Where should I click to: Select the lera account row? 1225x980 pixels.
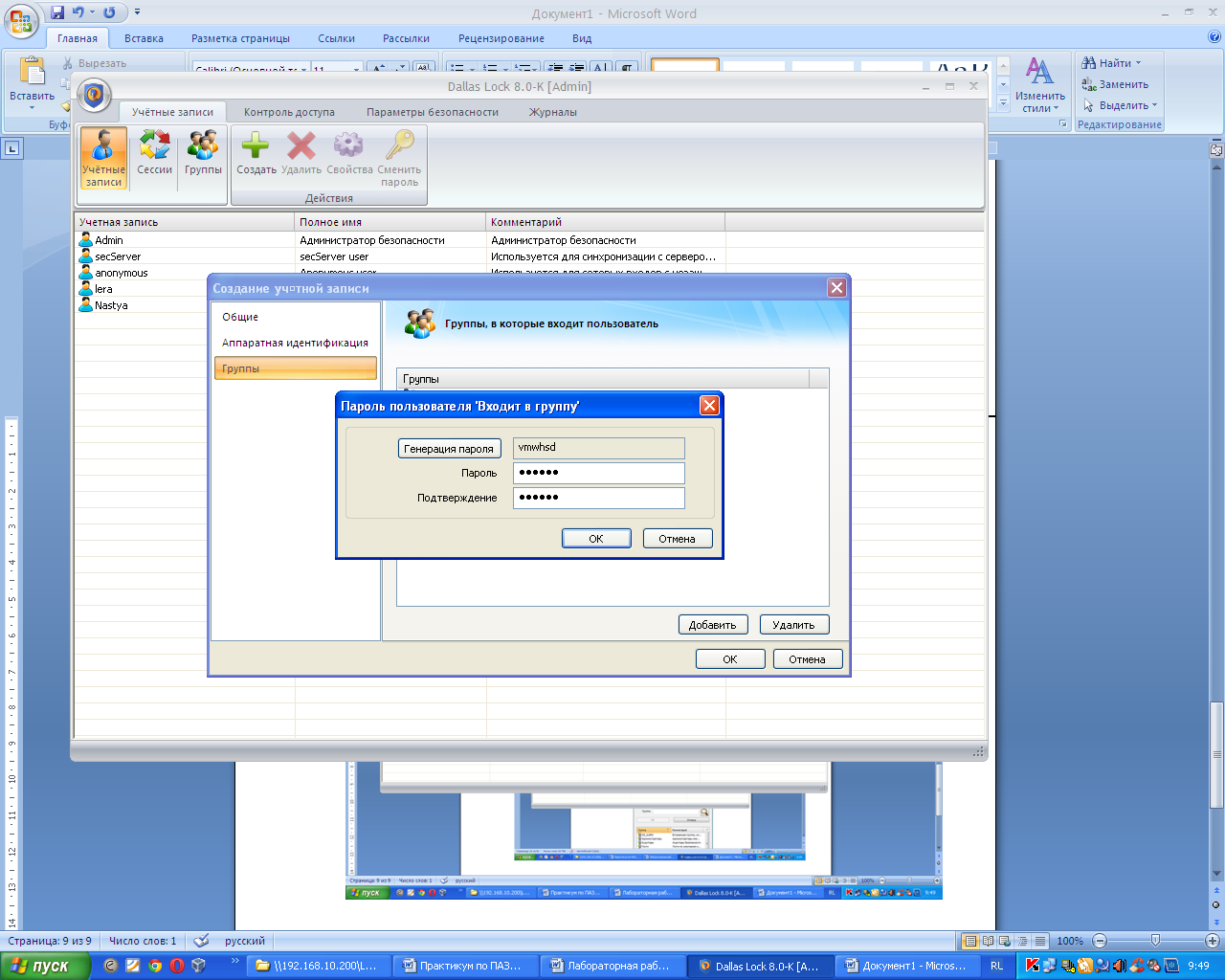142,289
